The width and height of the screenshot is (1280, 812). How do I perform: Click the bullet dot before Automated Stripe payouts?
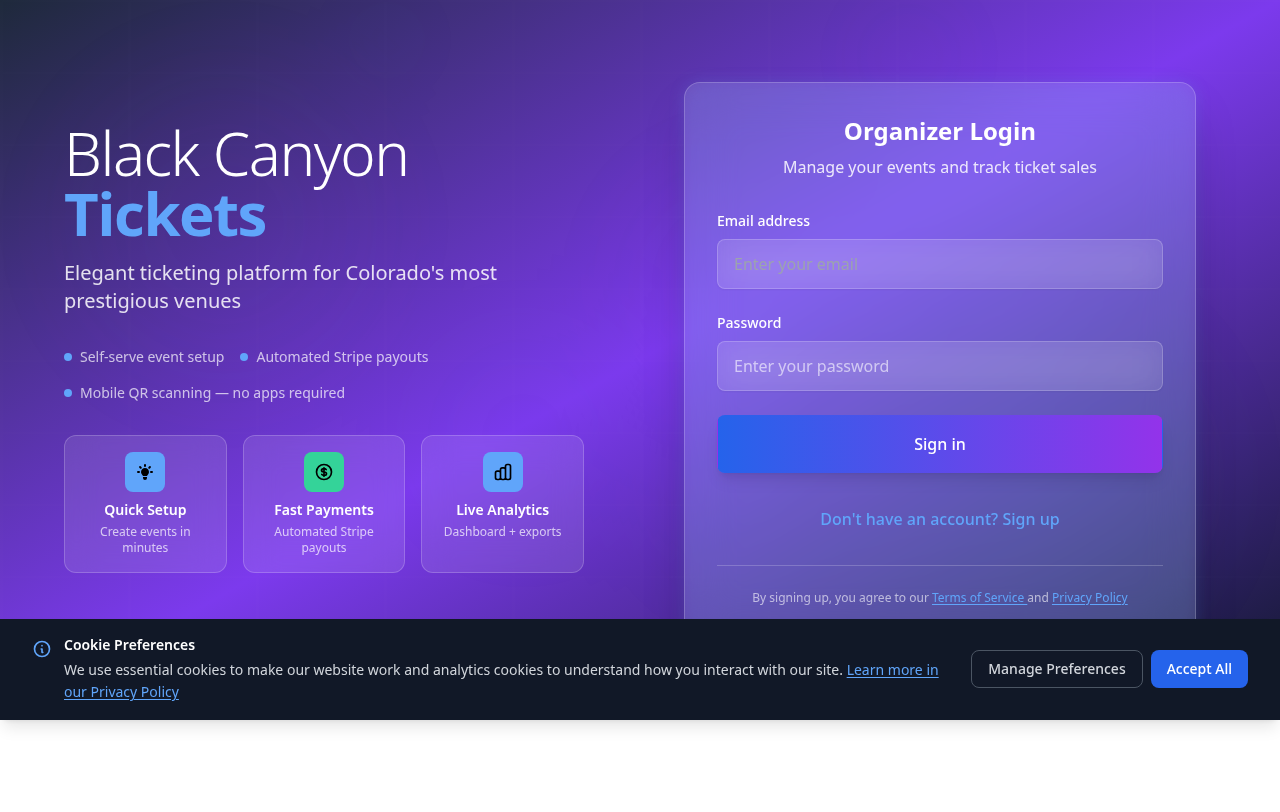[x=244, y=357]
